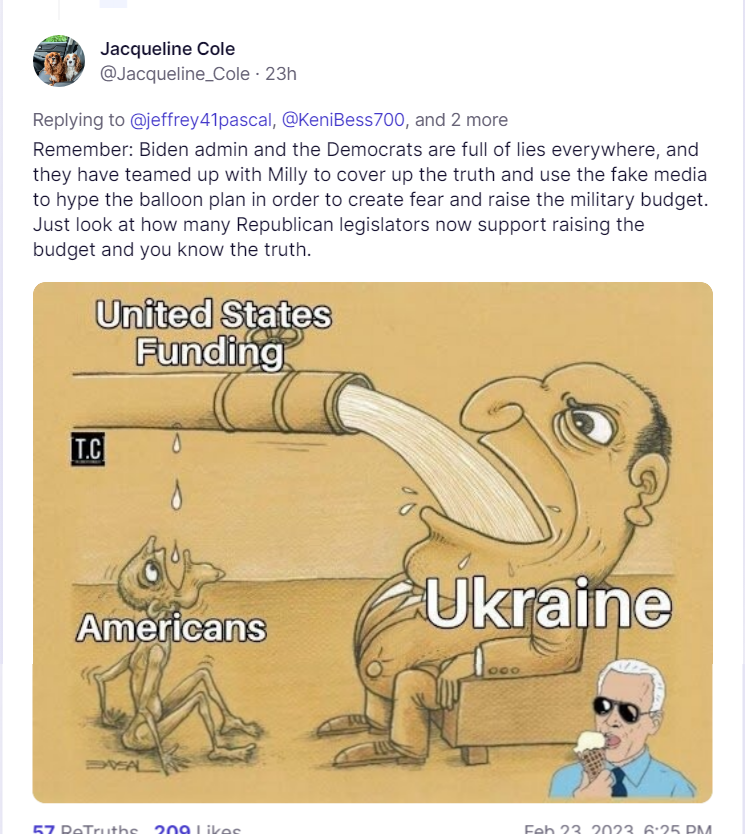The height and width of the screenshot is (834, 745).
Task: Open the 23h post timestamp
Action: (x=281, y=73)
